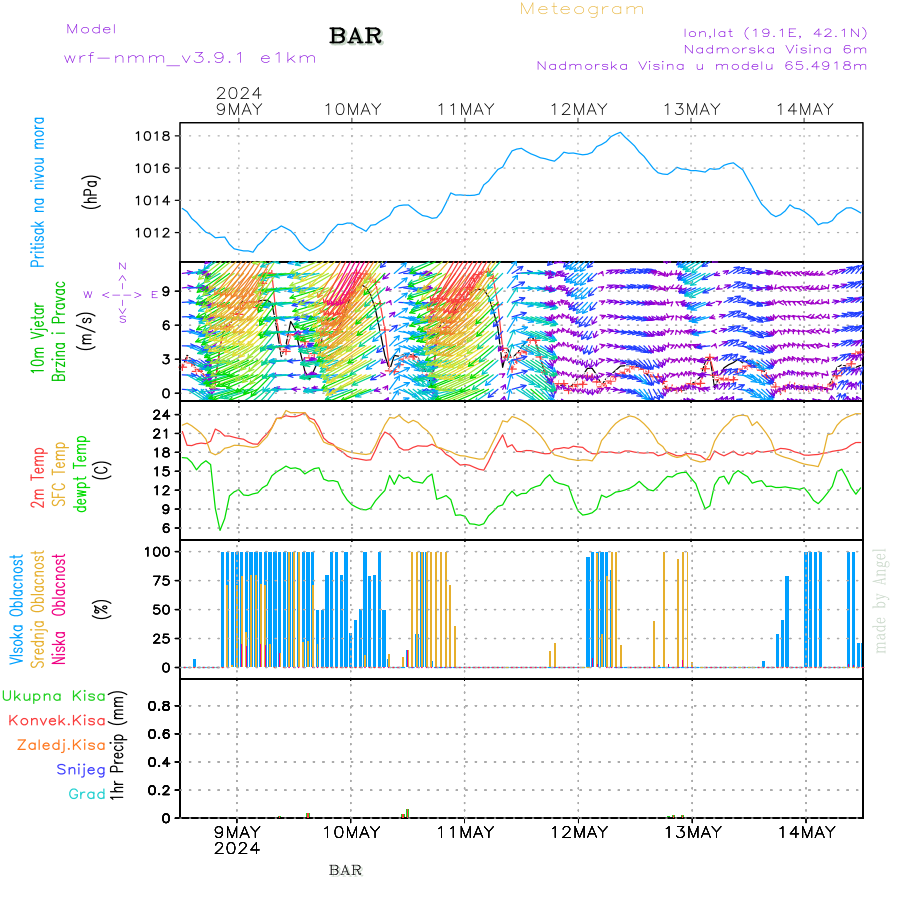
Task: Click the cyan "Grad" legend entry
Action: [x=87, y=794]
